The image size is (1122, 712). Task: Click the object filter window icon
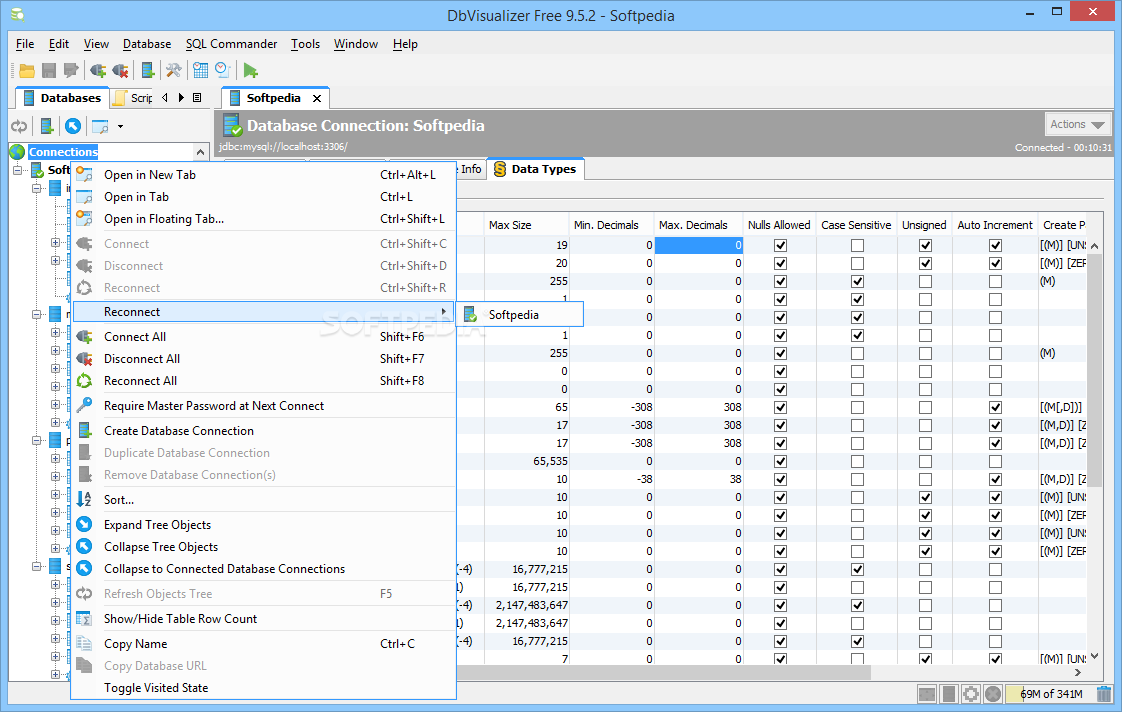100,127
